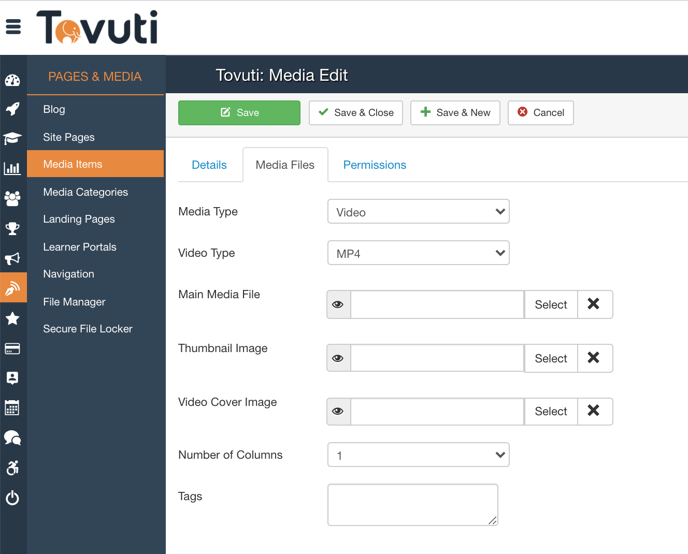This screenshot has height=554, width=688.
Task: Click the power logout icon
Action: [12, 498]
